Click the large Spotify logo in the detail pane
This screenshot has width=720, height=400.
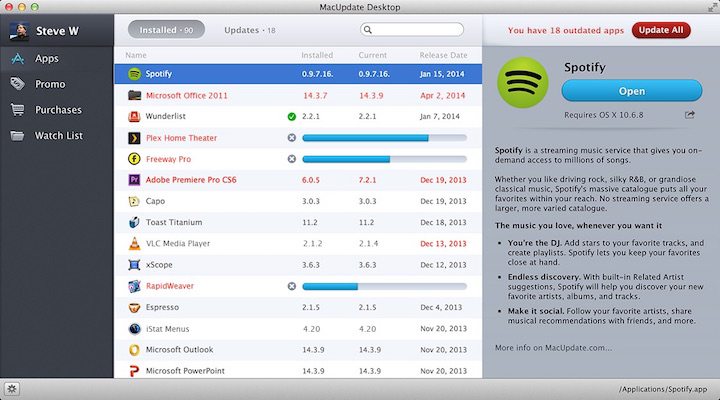[523, 83]
